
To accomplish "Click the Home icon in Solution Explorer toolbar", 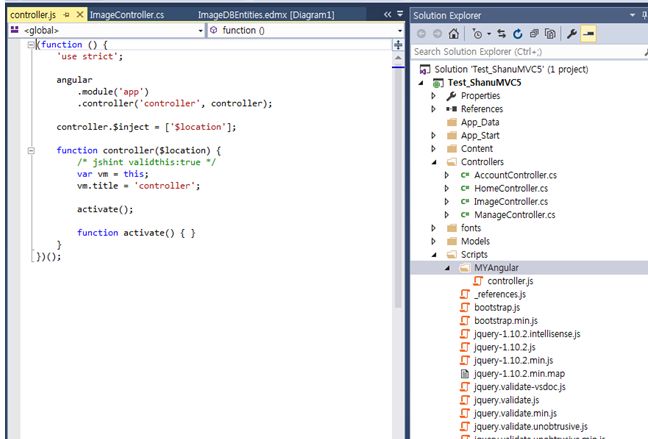I will [454, 34].
